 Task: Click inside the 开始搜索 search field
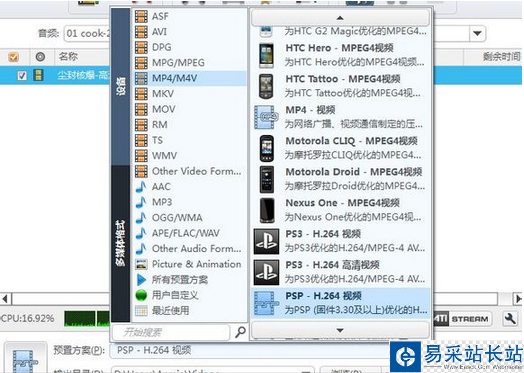coord(171,332)
